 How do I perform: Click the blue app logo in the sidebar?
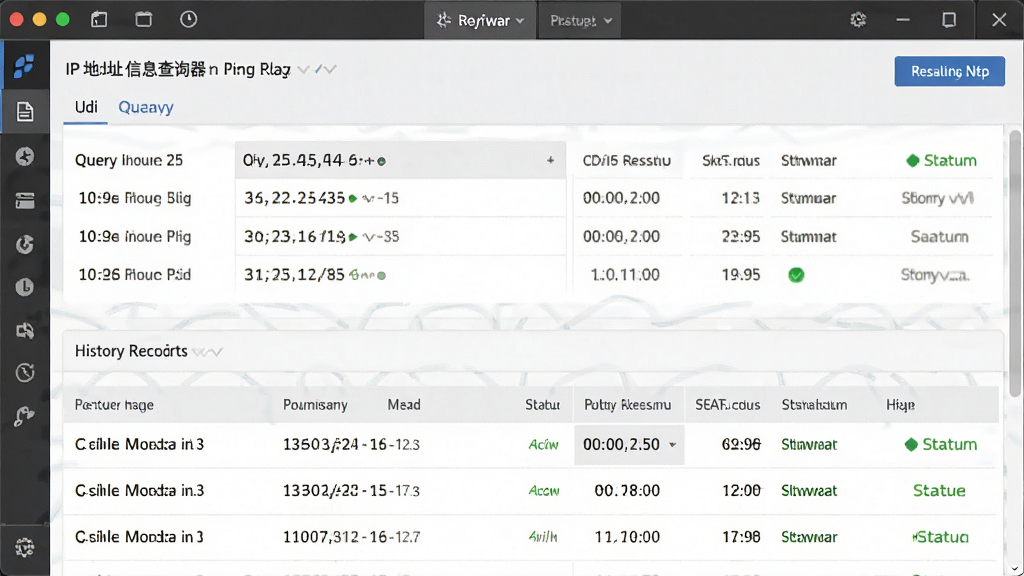(x=24, y=66)
